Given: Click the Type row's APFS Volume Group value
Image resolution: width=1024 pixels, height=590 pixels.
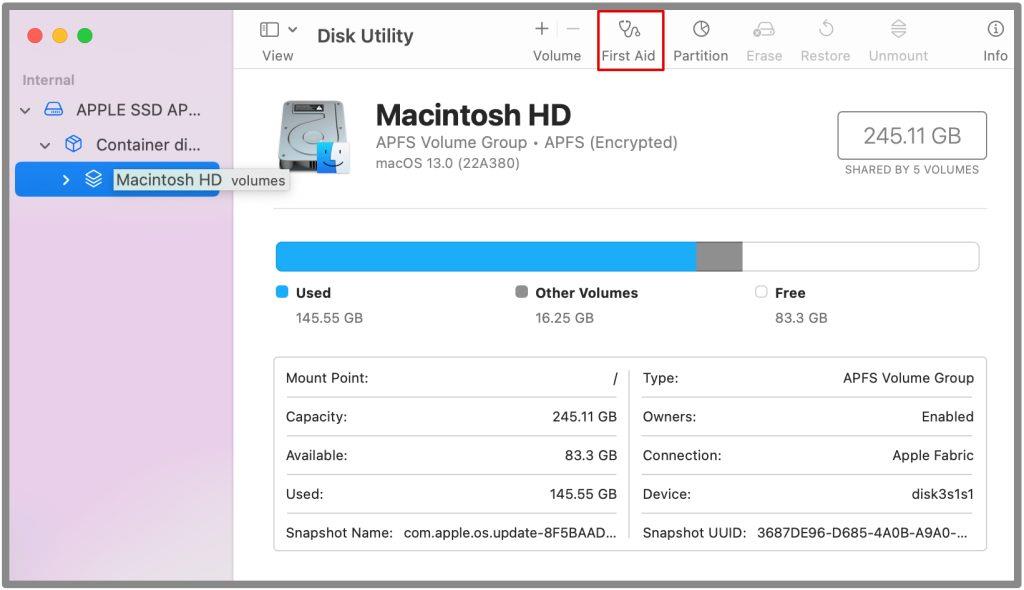Looking at the screenshot, I should pyautogui.click(x=908, y=378).
